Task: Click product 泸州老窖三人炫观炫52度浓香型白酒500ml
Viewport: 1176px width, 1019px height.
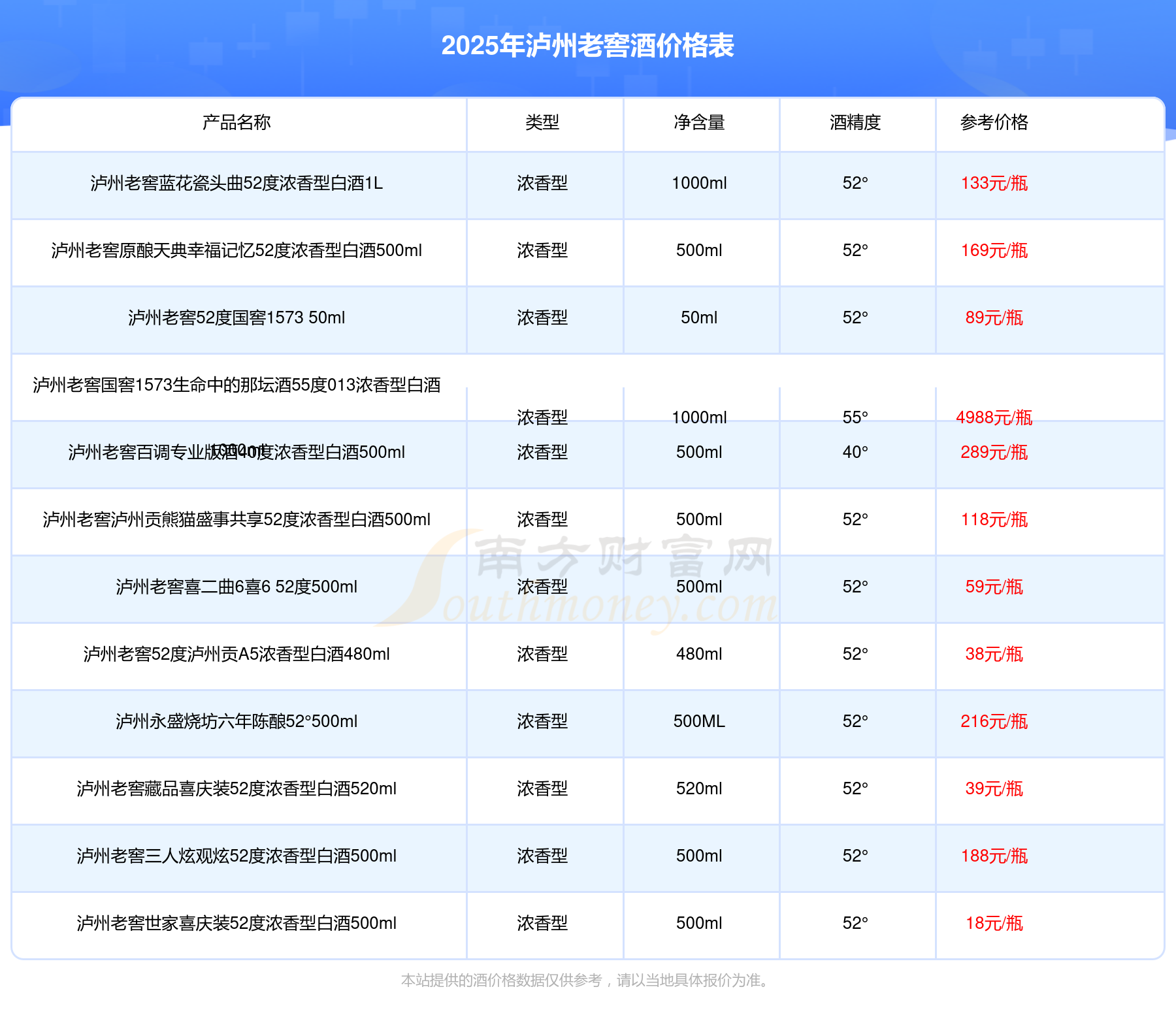Action: 237,856
